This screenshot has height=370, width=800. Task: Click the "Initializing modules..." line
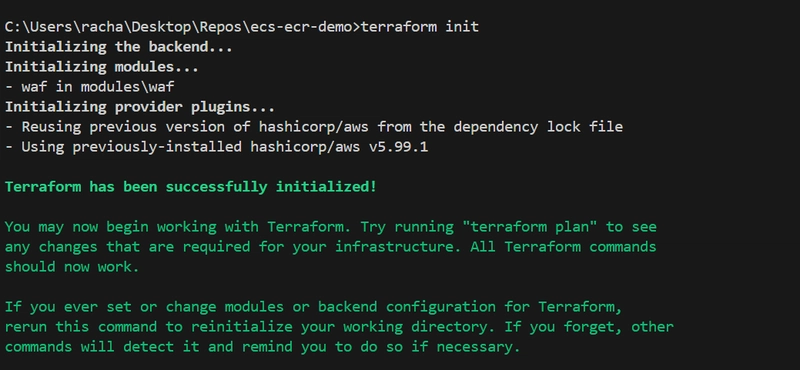[102, 67]
